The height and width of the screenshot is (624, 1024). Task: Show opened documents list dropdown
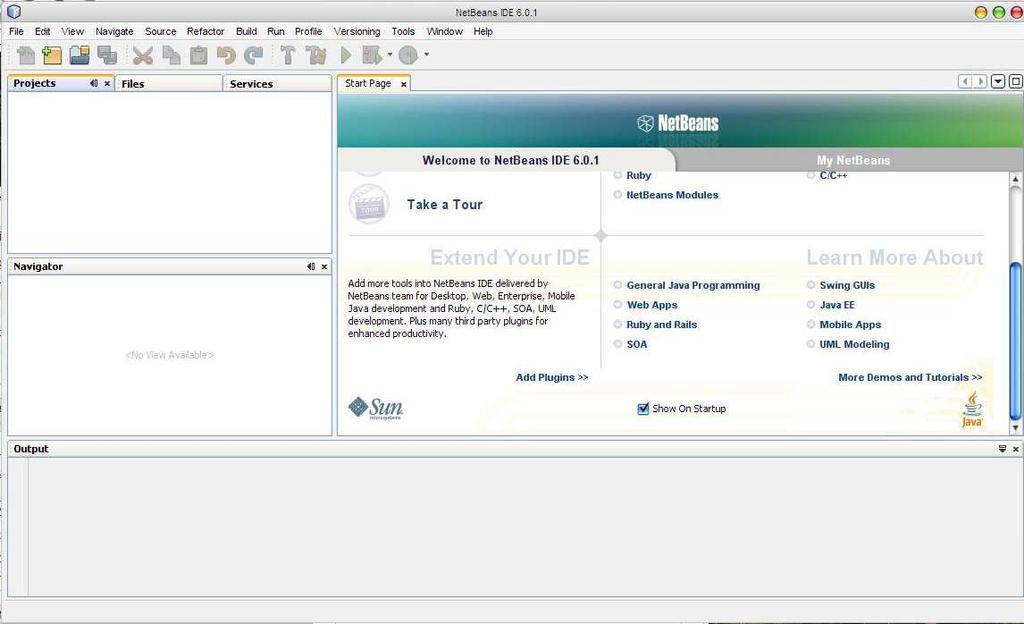pyautogui.click(x=998, y=82)
